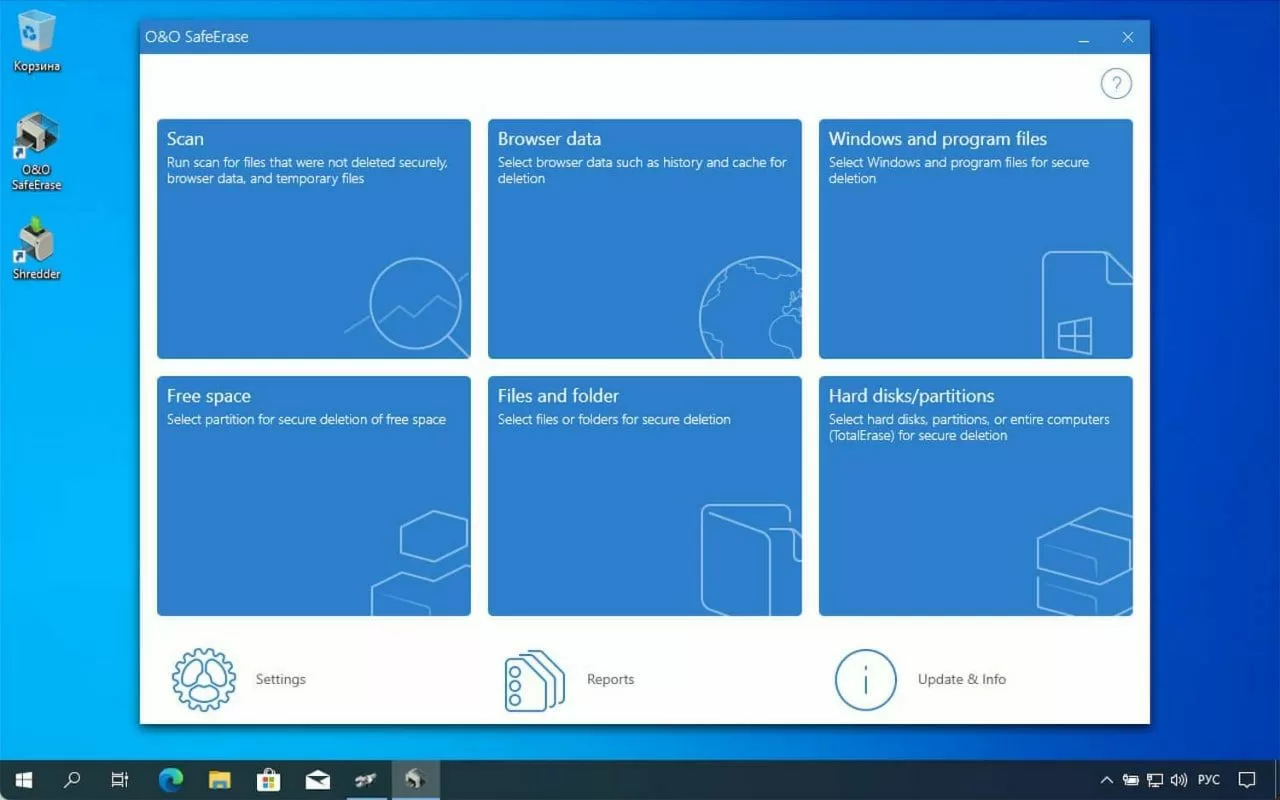
Task: Open the Scan tile
Action: [313, 239]
